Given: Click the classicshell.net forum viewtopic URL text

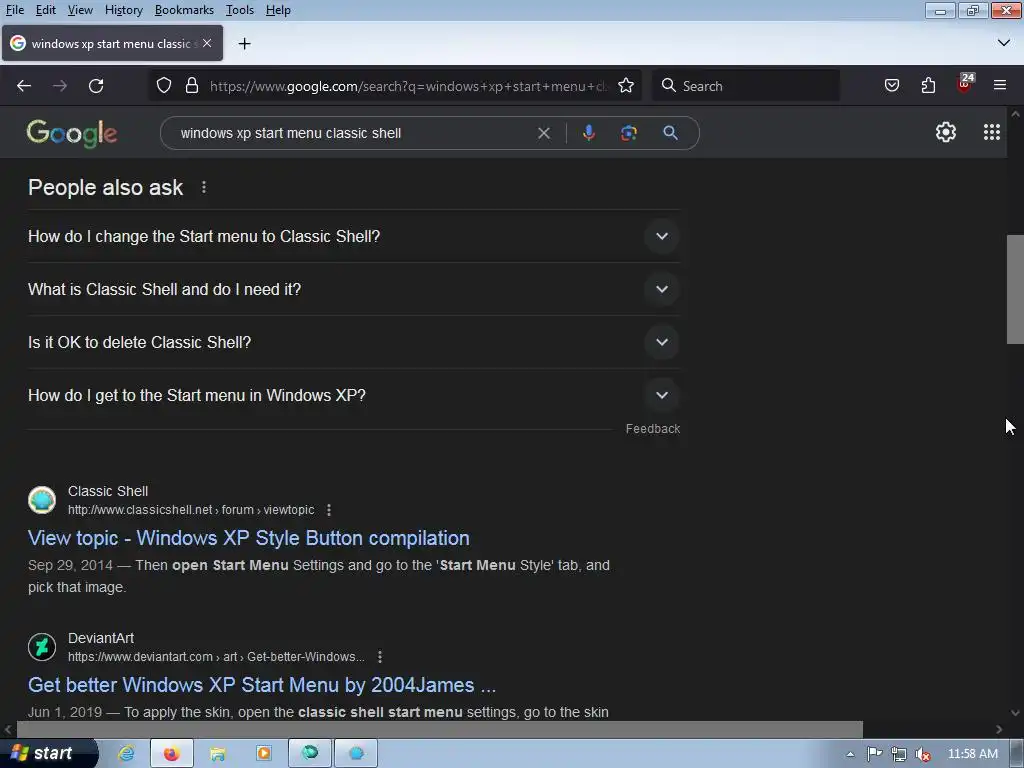Looking at the screenshot, I should [191, 510].
